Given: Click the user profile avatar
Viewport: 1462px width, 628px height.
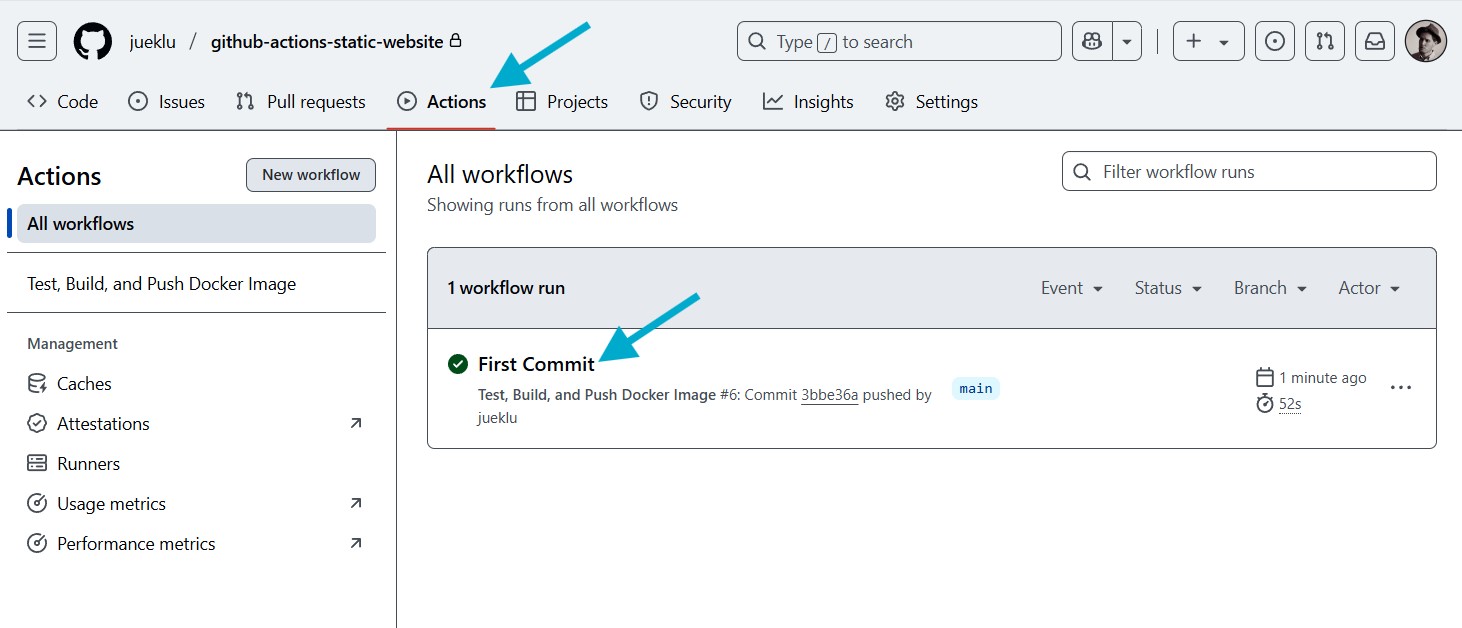Looking at the screenshot, I should click(1425, 41).
